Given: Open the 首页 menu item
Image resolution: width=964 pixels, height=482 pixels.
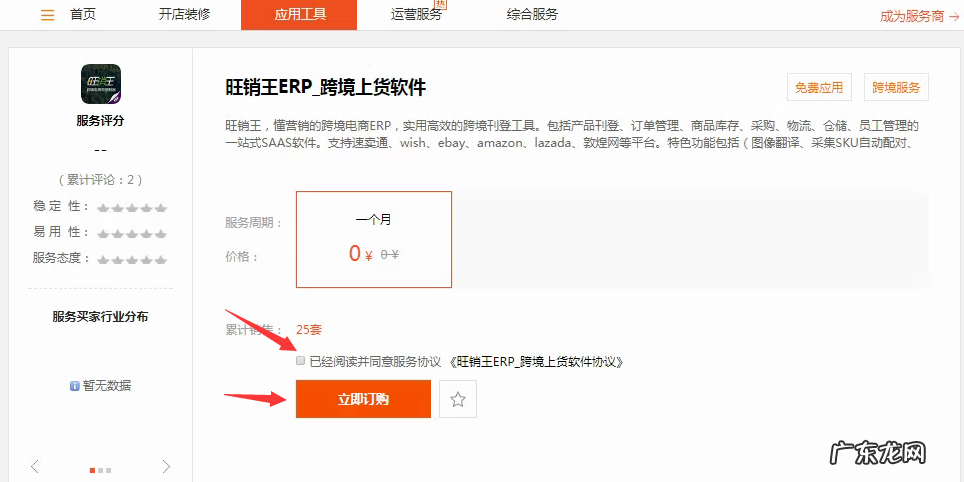Looking at the screenshot, I should tap(83, 15).
